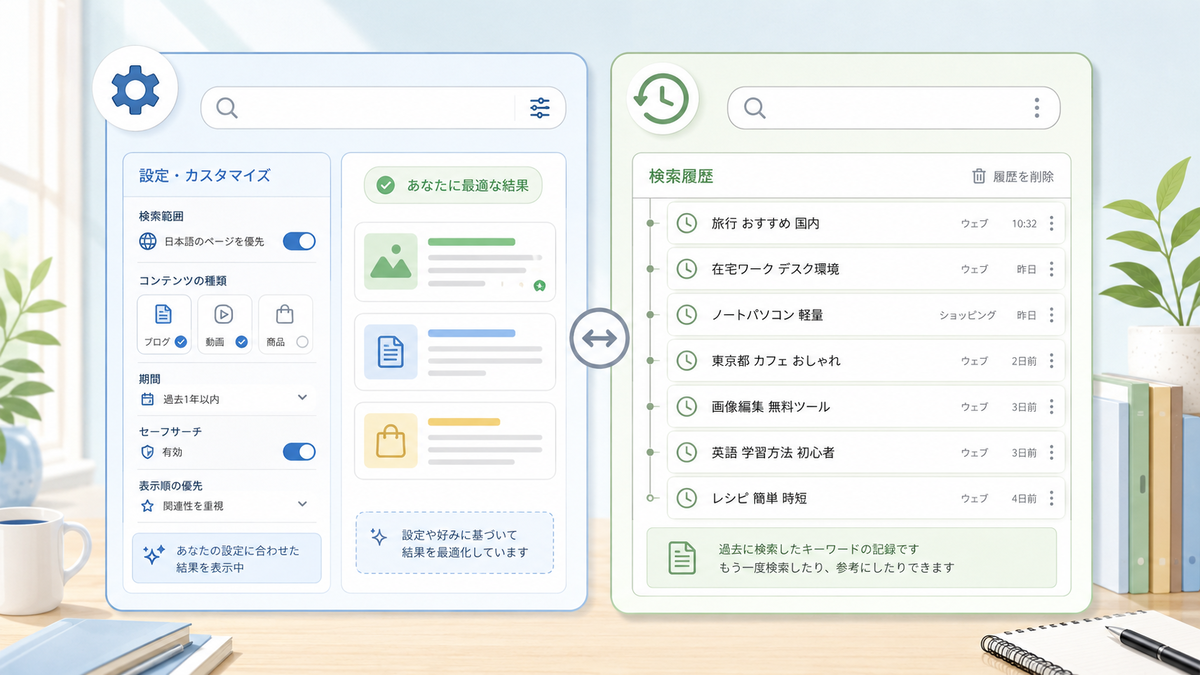Focus the search field in history panel
The image size is (1200, 675).
(x=895, y=107)
